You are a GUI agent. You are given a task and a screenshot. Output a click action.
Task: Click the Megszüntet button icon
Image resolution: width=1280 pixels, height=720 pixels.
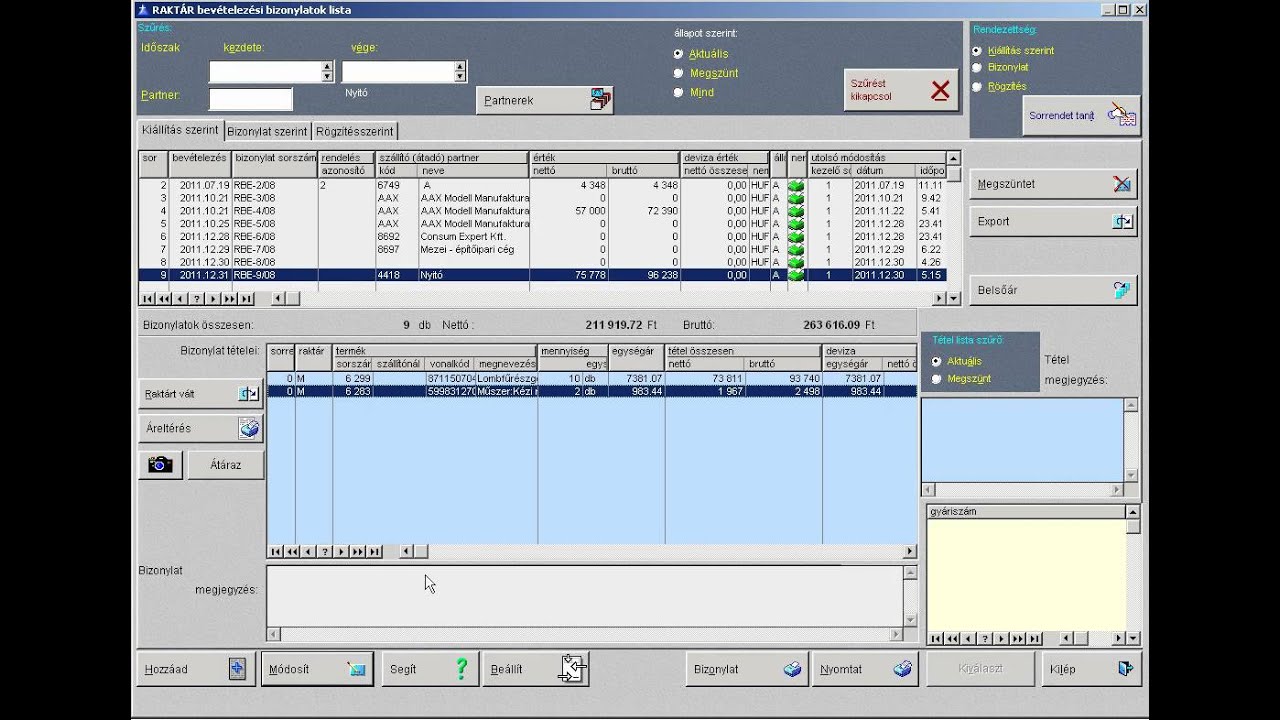(x=1122, y=184)
